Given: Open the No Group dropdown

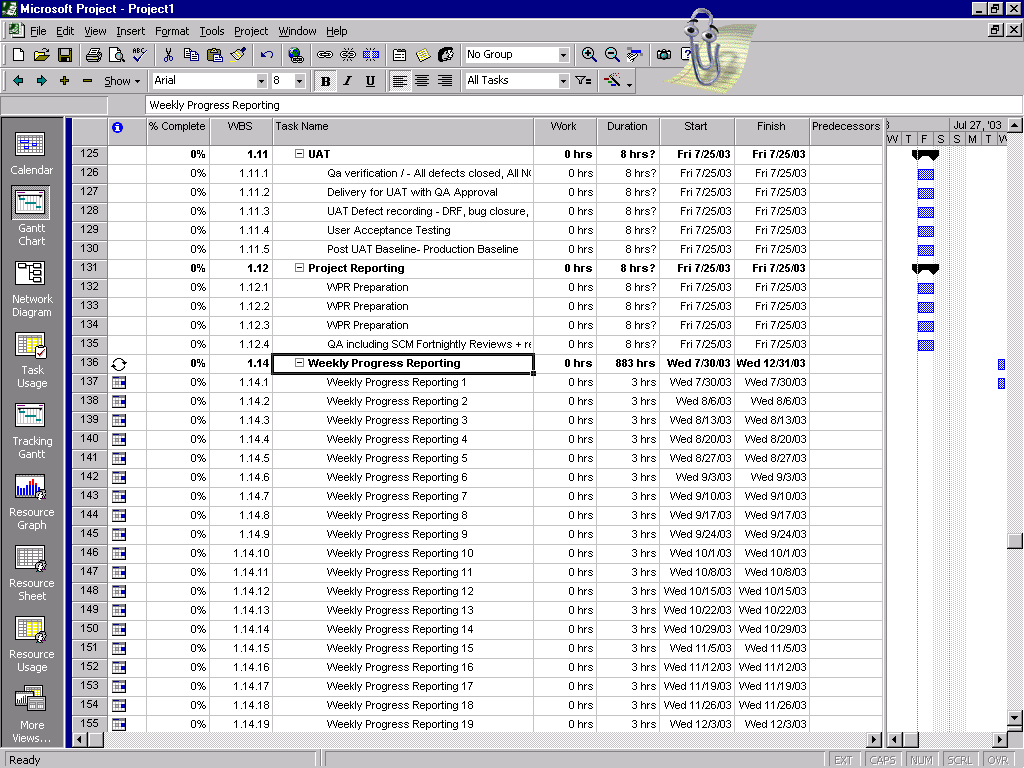Looking at the screenshot, I should [563, 55].
